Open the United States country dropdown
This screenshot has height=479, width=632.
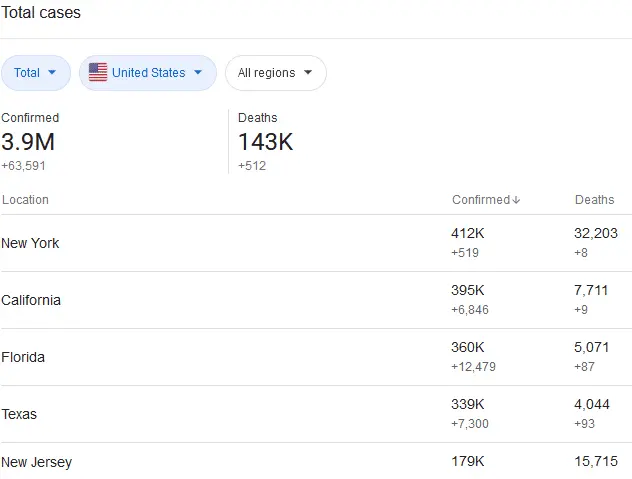148,73
